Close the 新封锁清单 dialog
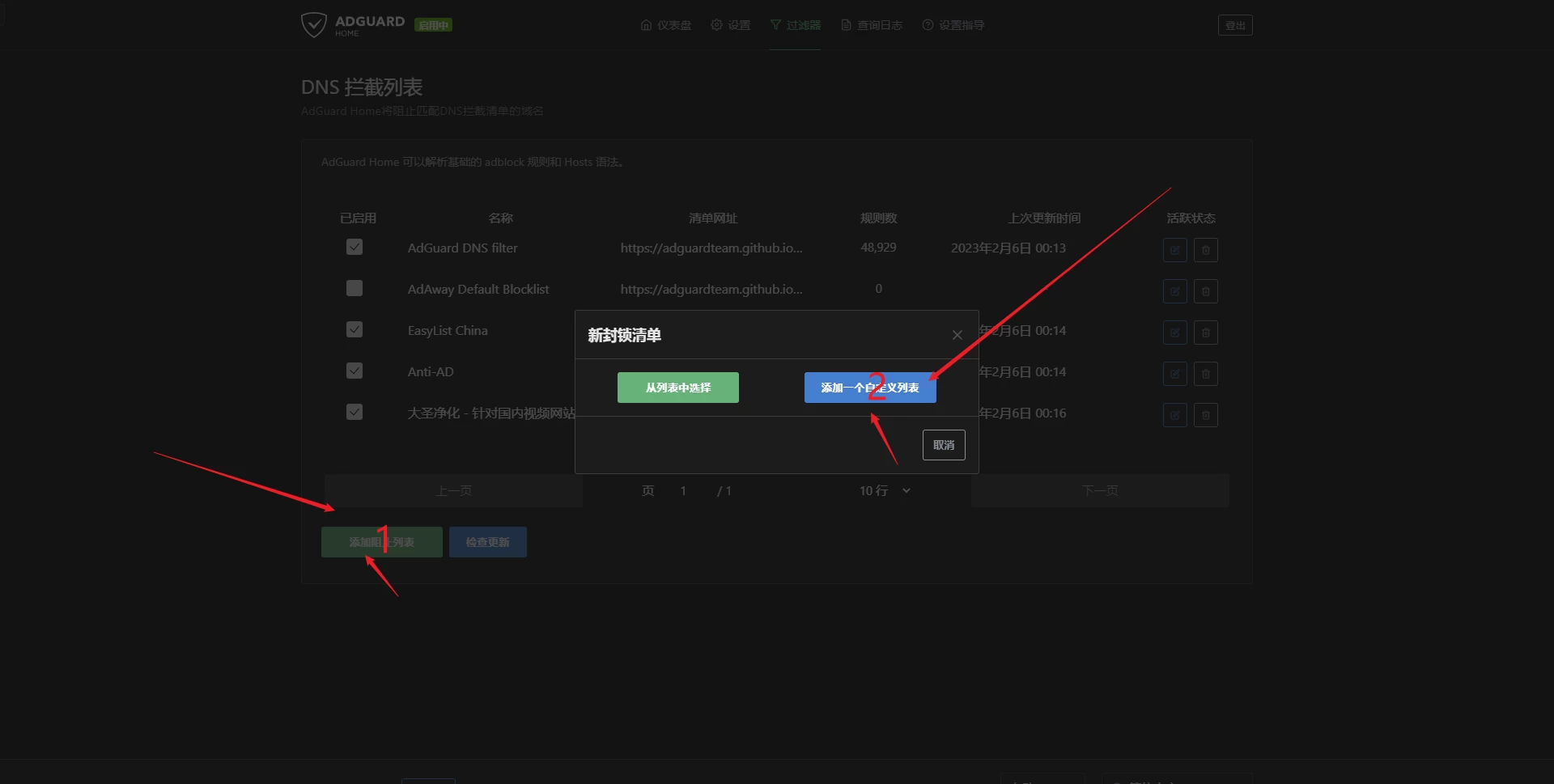The width and height of the screenshot is (1554, 784). (957, 335)
